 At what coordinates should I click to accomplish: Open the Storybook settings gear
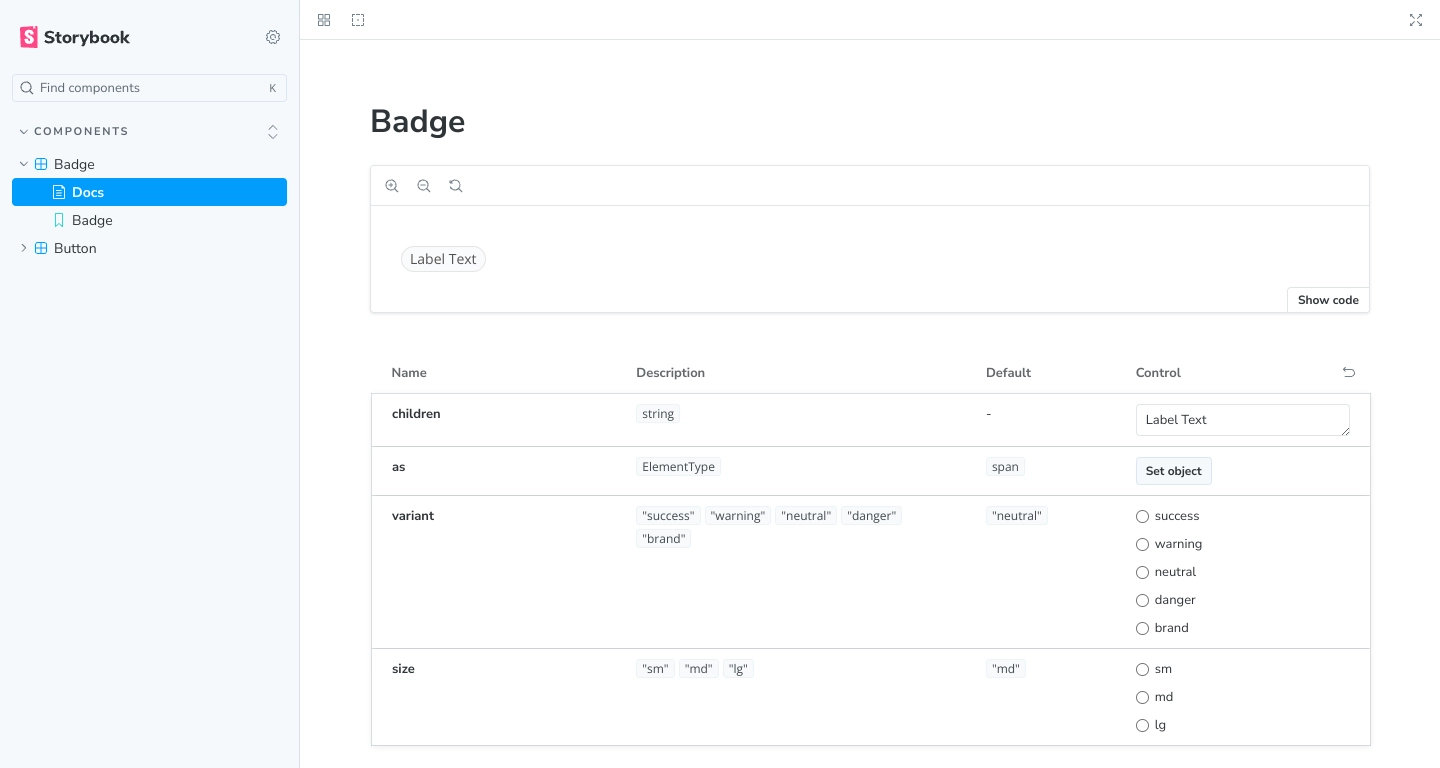pos(273,37)
